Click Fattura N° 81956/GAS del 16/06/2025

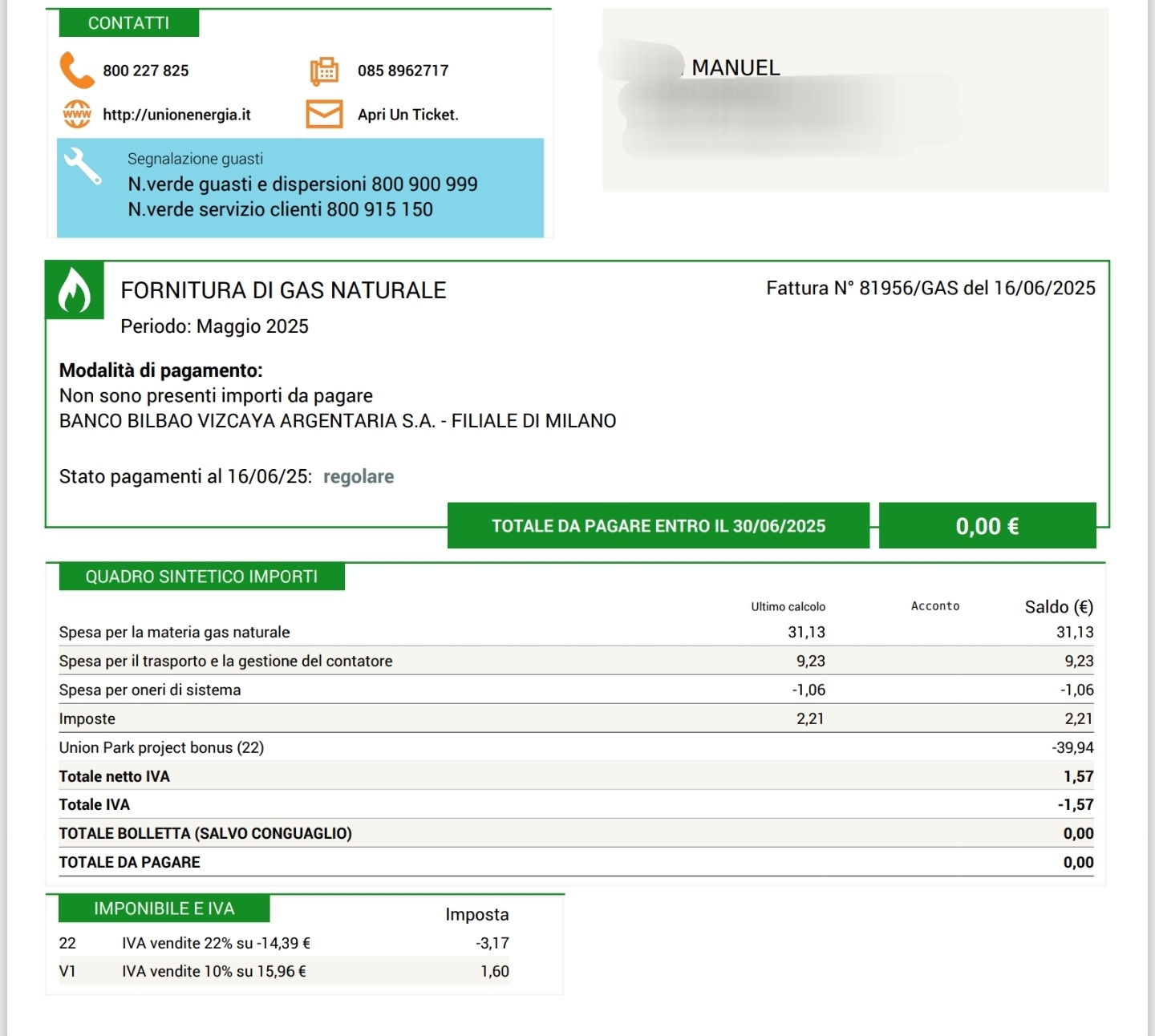tap(930, 288)
